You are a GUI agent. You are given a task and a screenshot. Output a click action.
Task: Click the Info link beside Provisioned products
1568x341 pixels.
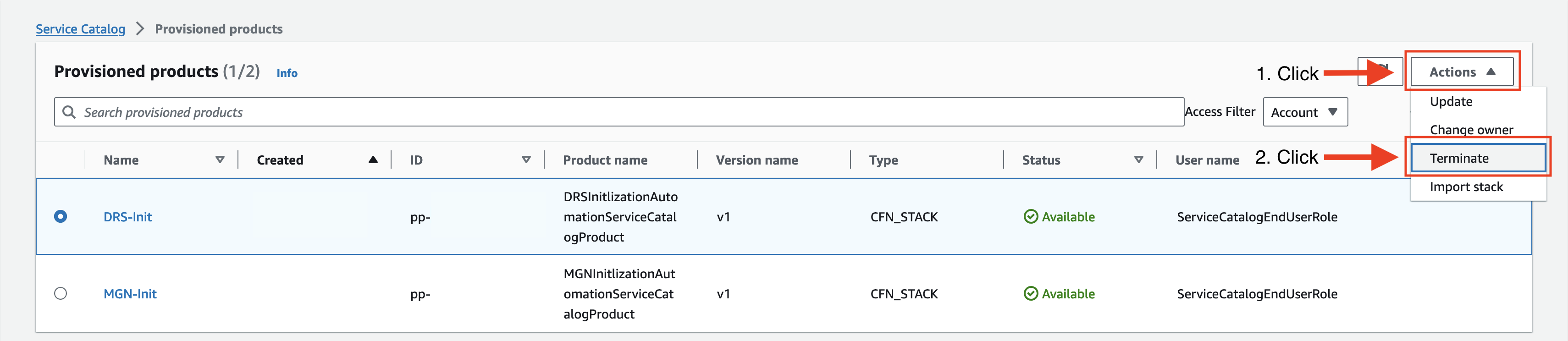287,73
